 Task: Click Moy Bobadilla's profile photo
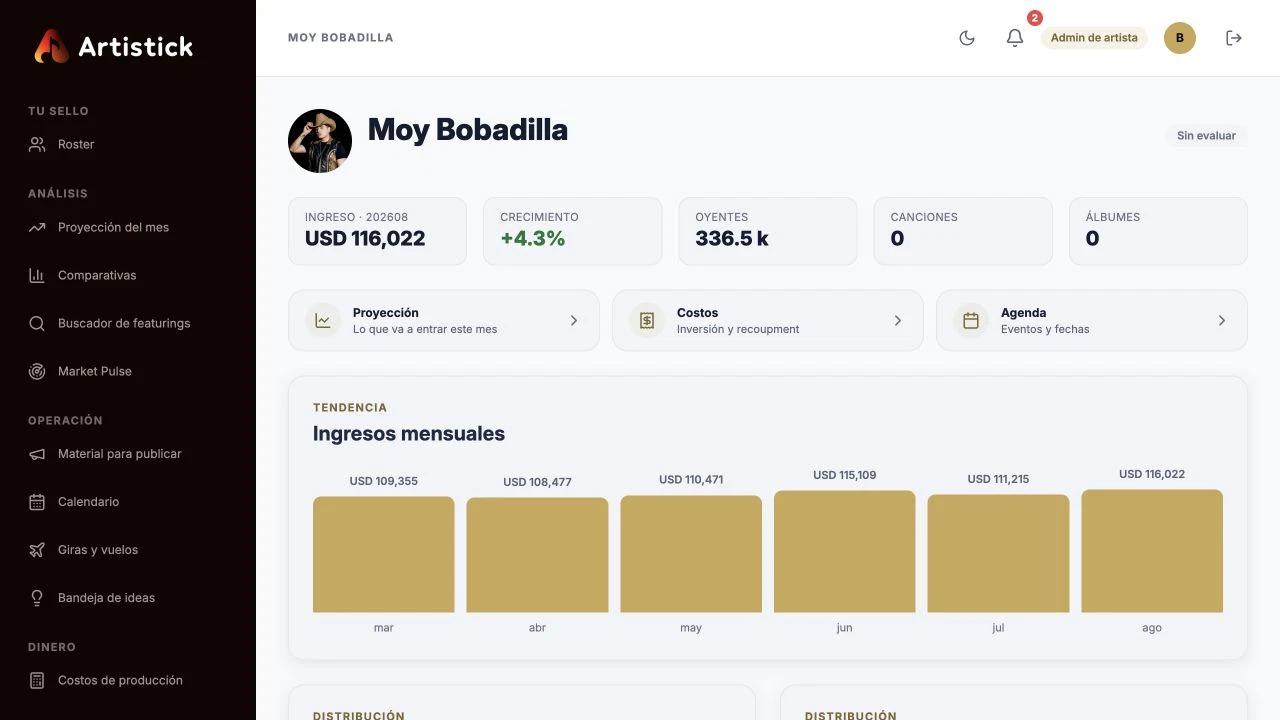coord(320,141)
